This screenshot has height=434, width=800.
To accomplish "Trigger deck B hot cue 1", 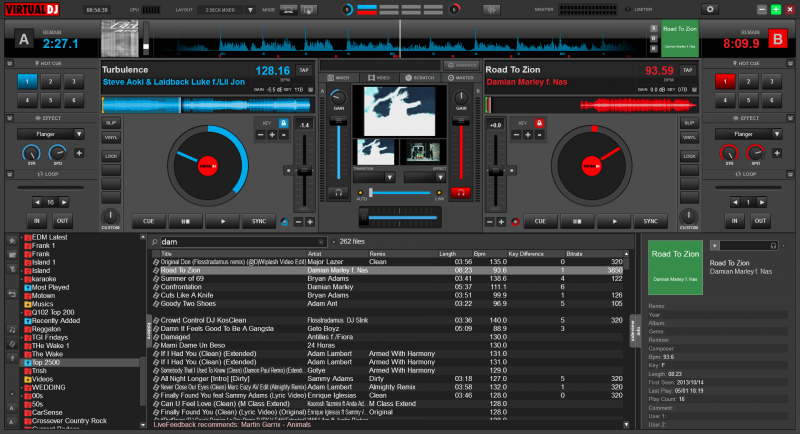I will point(725,81).
